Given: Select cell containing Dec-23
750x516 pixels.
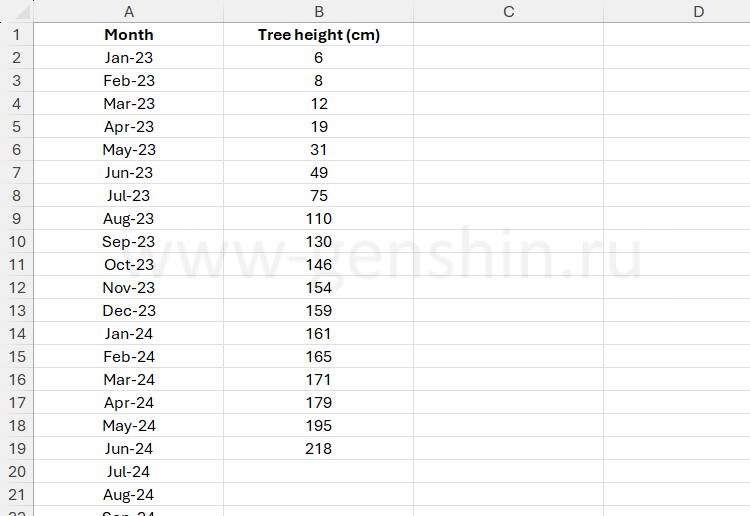Looking at the screenshot, I should pos(128,310).
